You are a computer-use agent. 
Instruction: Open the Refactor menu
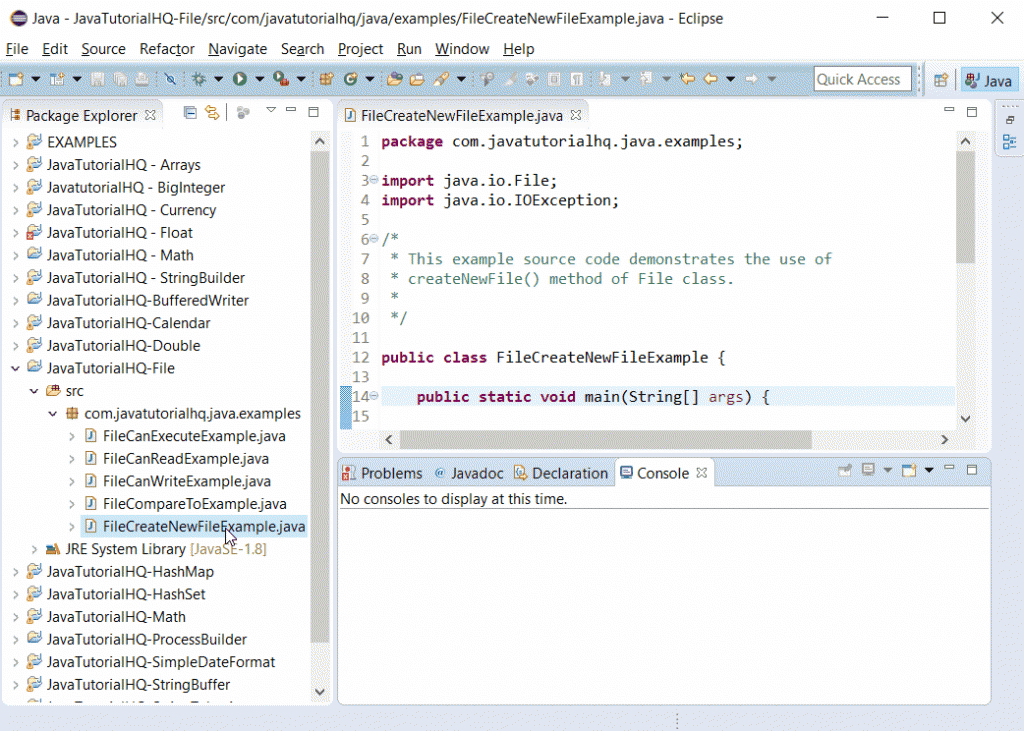(166, 48)
